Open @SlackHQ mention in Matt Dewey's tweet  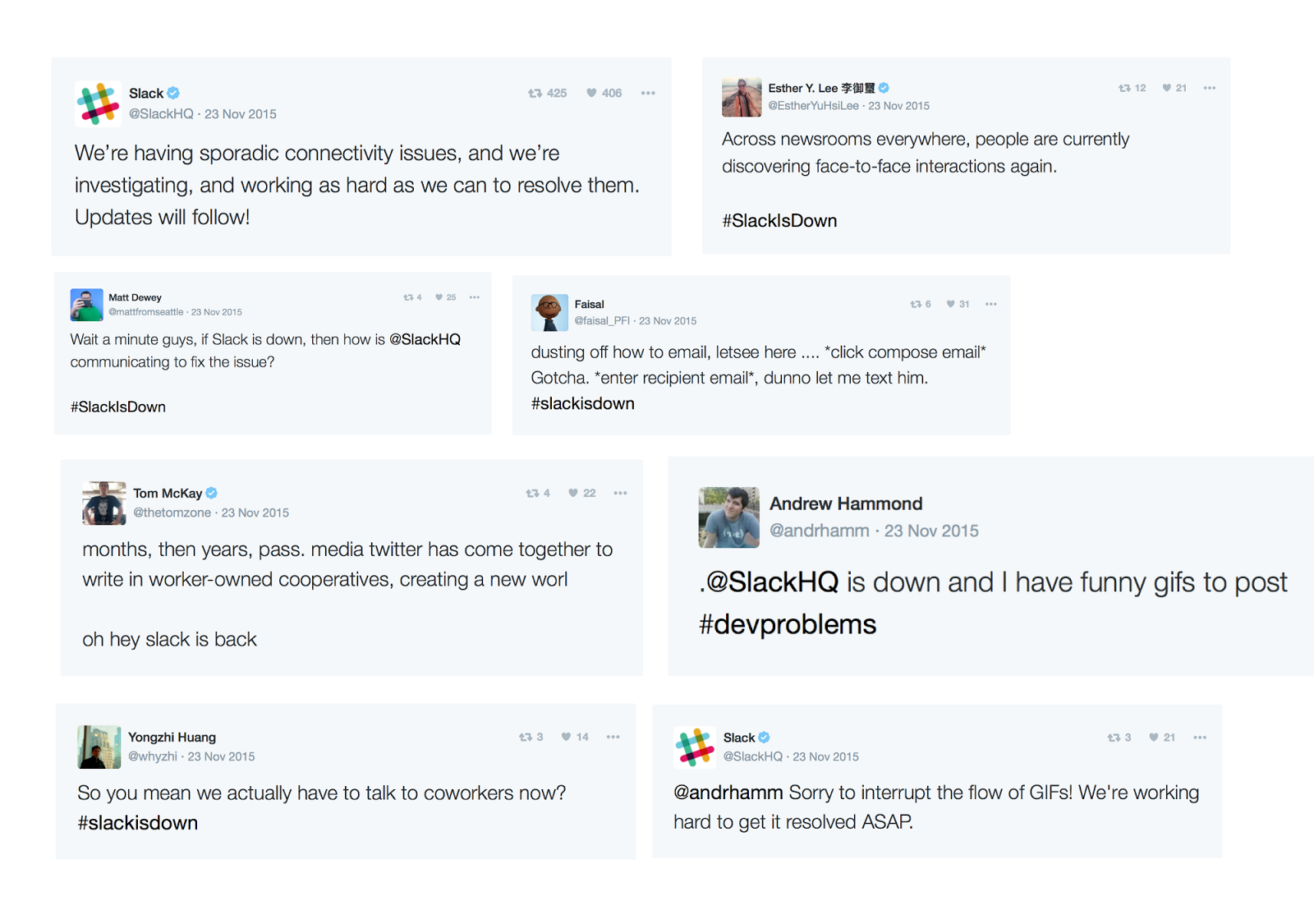tap(425, 340)
